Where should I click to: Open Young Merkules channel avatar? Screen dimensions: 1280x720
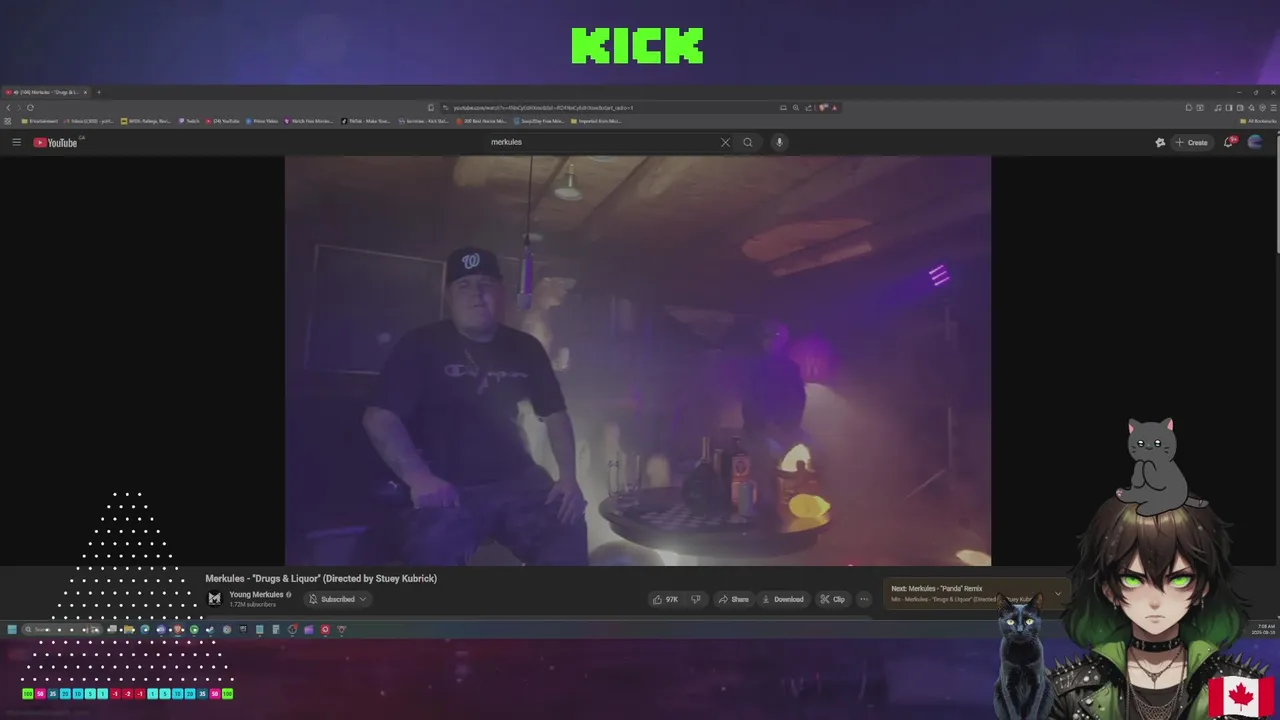pos(214,599)
